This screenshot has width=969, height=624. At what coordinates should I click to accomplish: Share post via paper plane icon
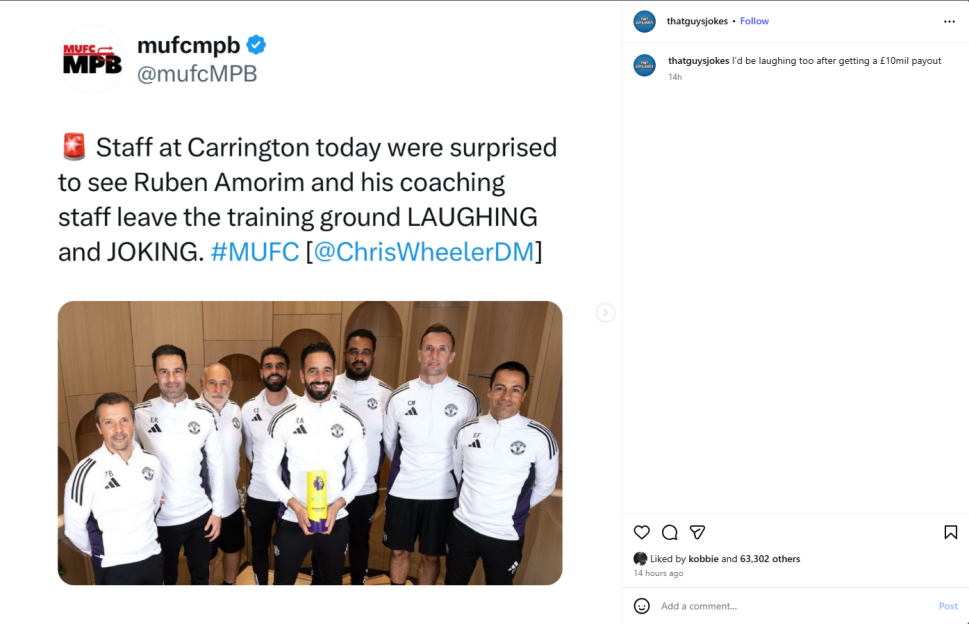[x=697, y=532]
